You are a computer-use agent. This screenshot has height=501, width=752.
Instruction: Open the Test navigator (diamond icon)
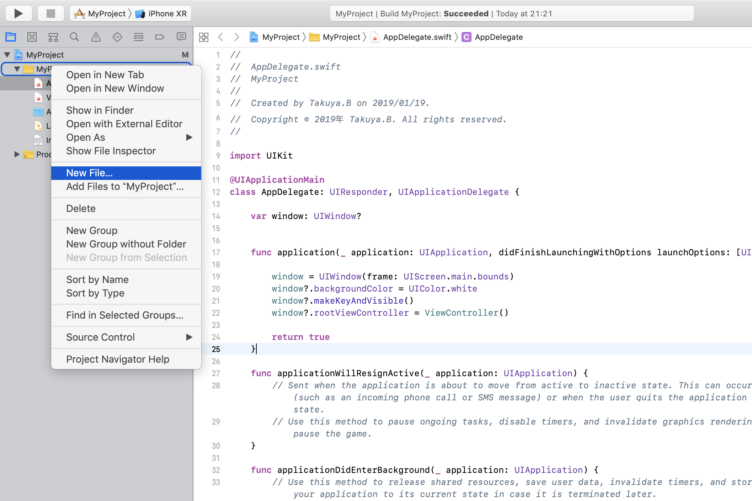(x=117, y=37)
